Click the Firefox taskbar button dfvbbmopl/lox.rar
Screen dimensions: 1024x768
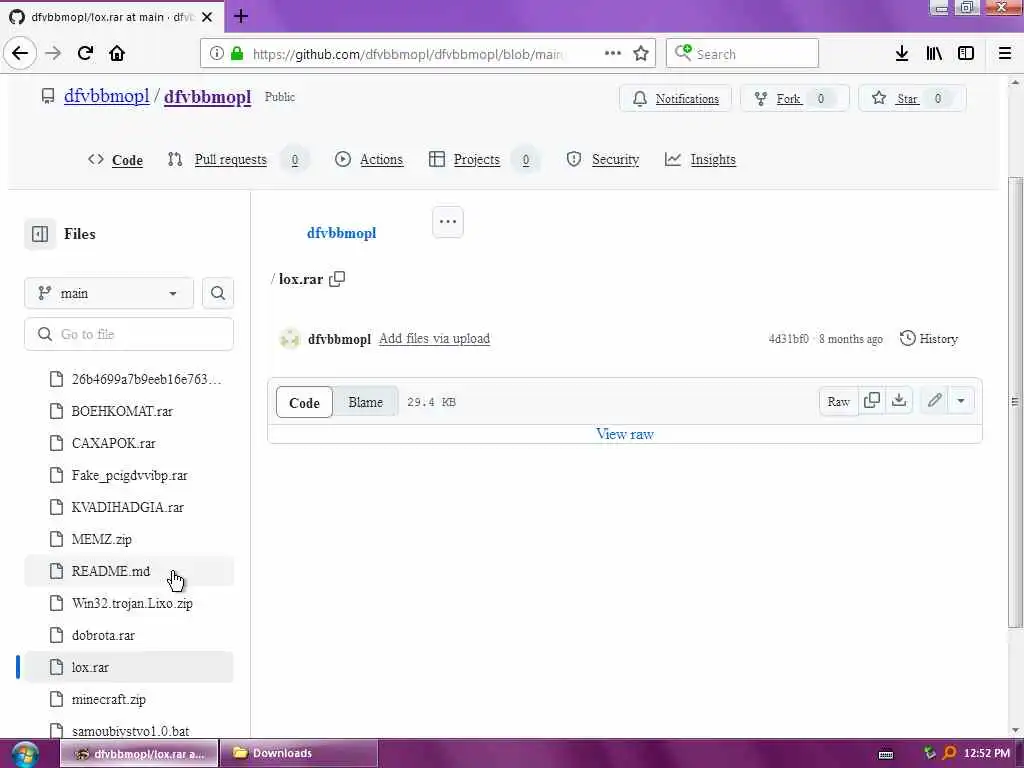click(x=139, y=754)
